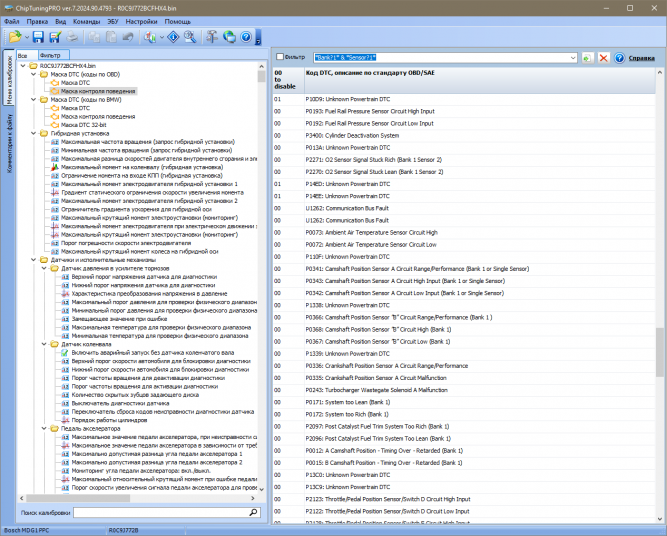Click the Код DTC column header
Viewport: 667px width, 536px height.
(480, 80)
